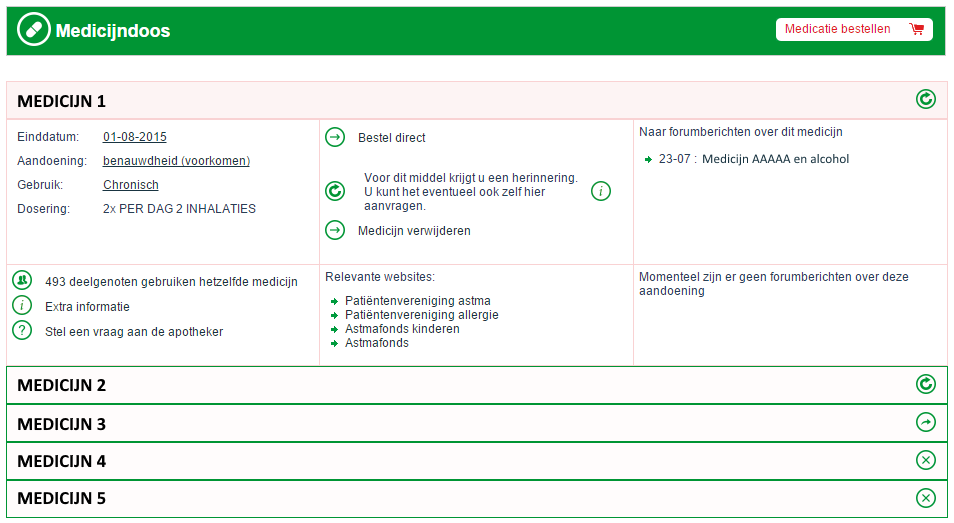Click Stel een vraag aan de apotheker
The width and height of the screenshot is (954, 523).
click(134, 331)
